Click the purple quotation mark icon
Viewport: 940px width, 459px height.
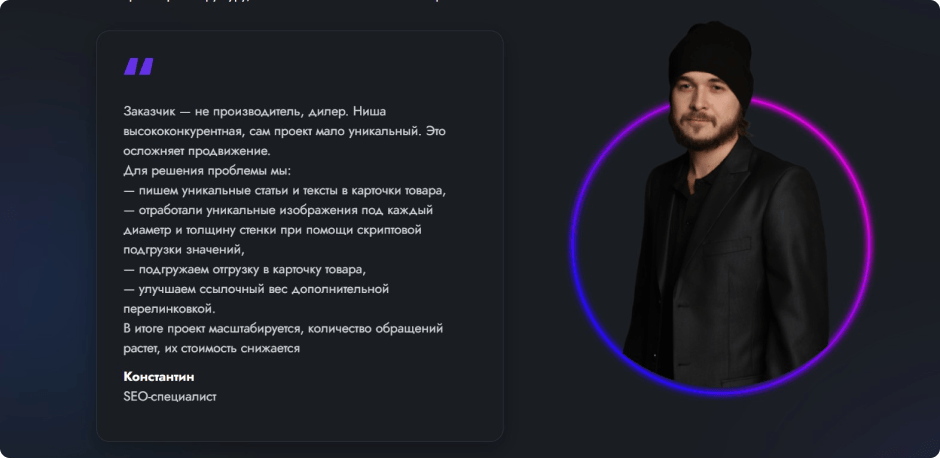click(x=138, y=67)
